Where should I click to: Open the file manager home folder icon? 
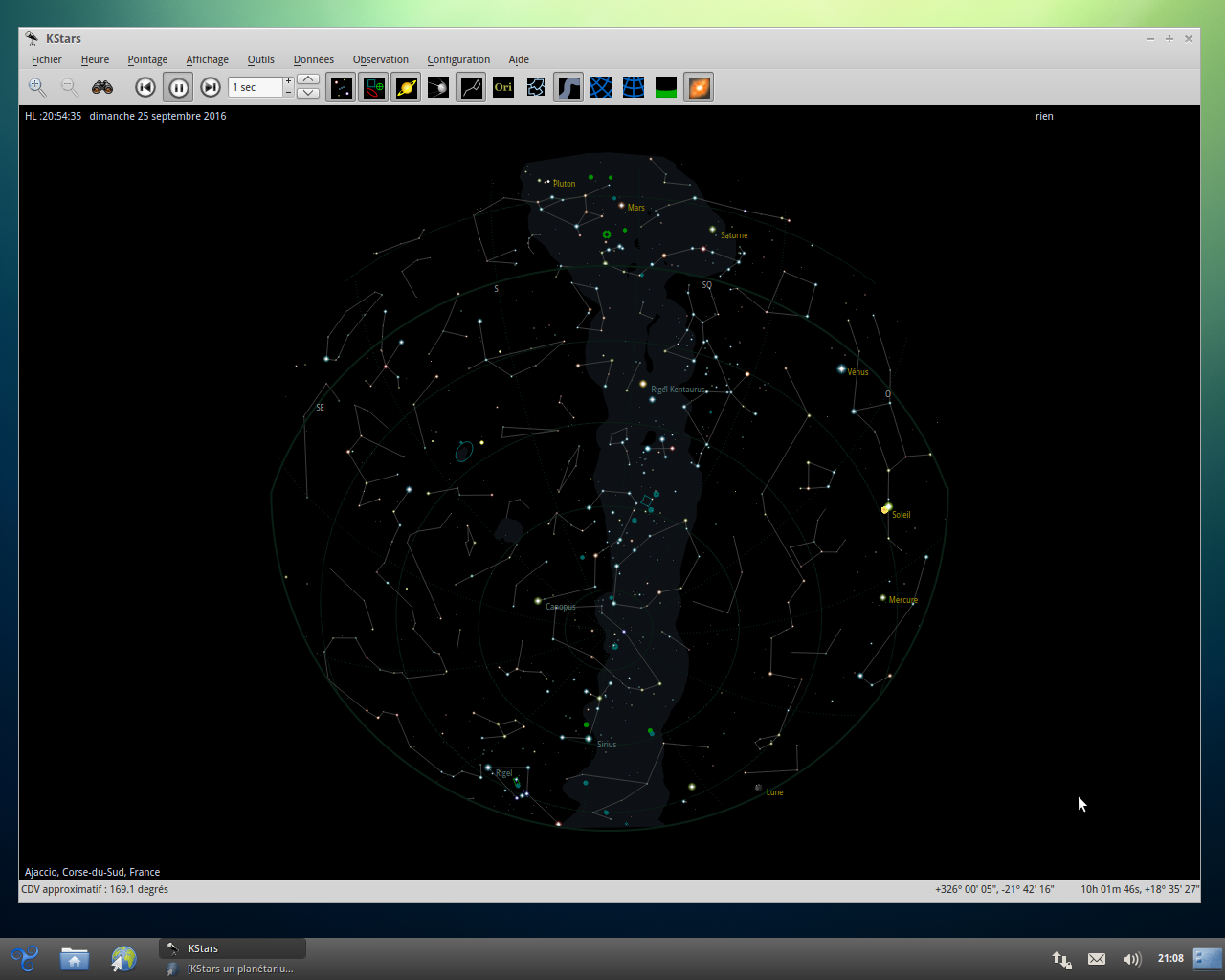coord(74,958)
